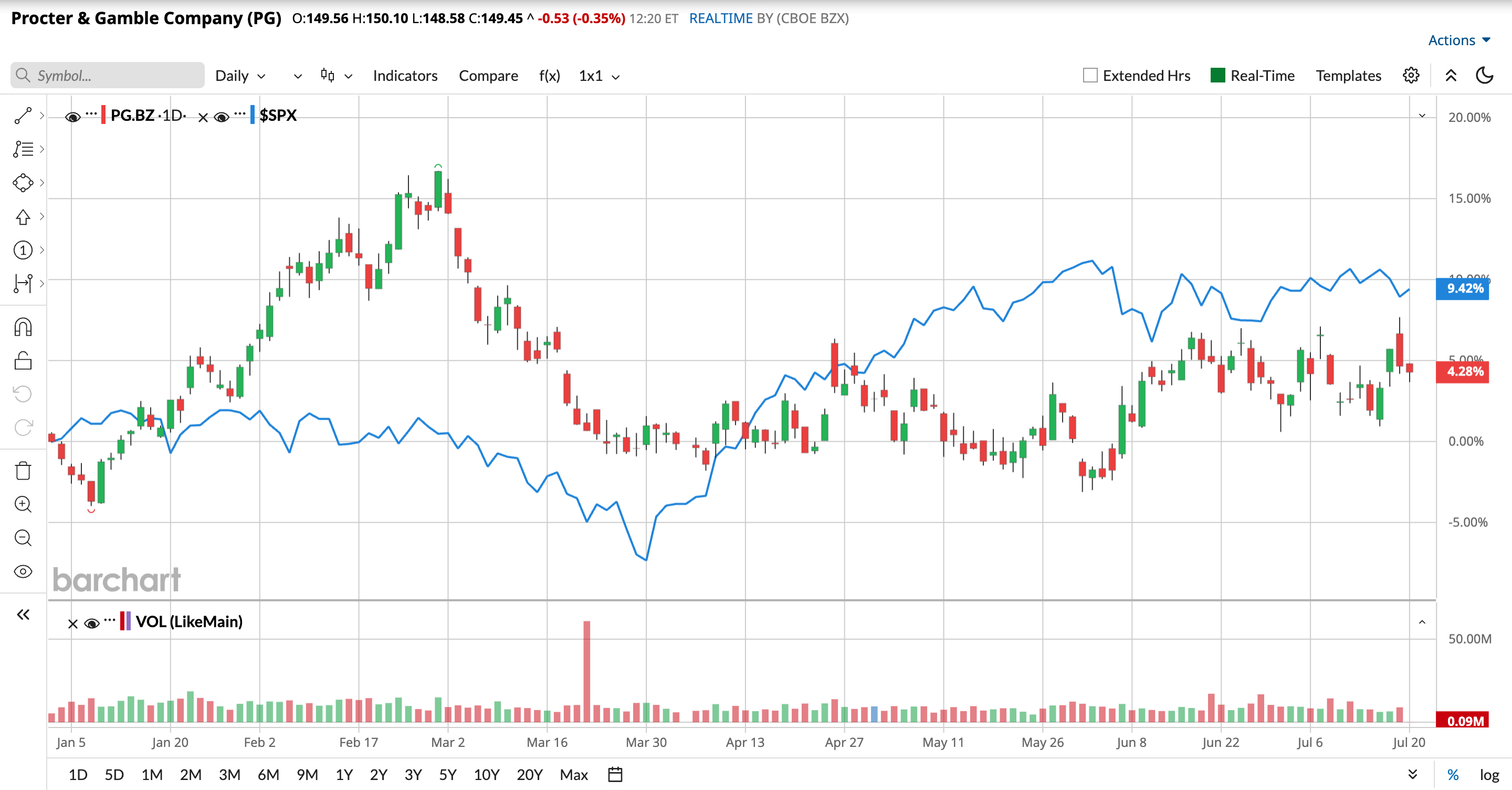1512x790 pixels.
Task: Set range to Max
Action: point(573,774)
